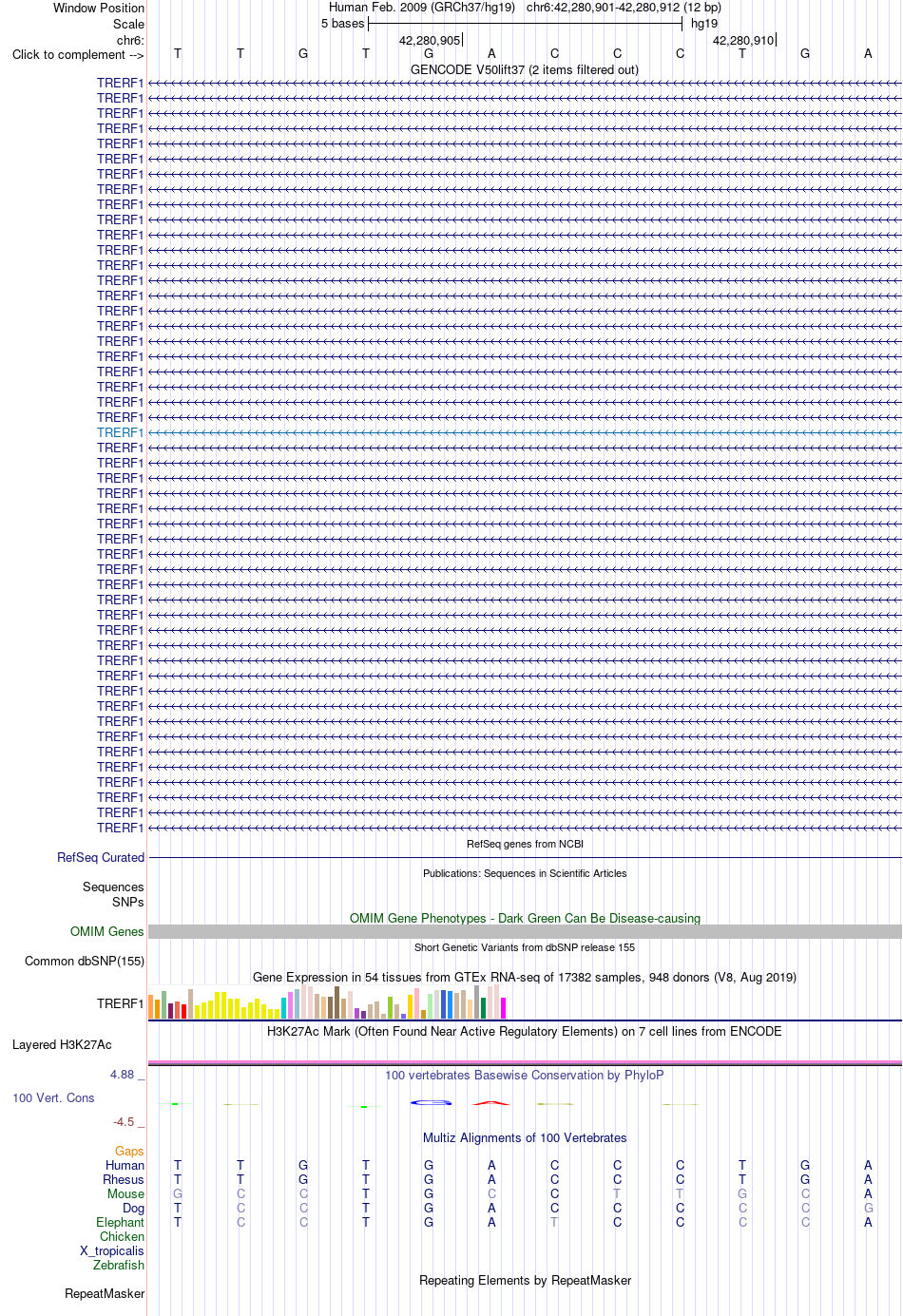This screenshot has width=903, height=1316.
Task: Click the chr6:42,280,901-42,280,912 (12 bp) position text
Action: [x=624, y=8]
